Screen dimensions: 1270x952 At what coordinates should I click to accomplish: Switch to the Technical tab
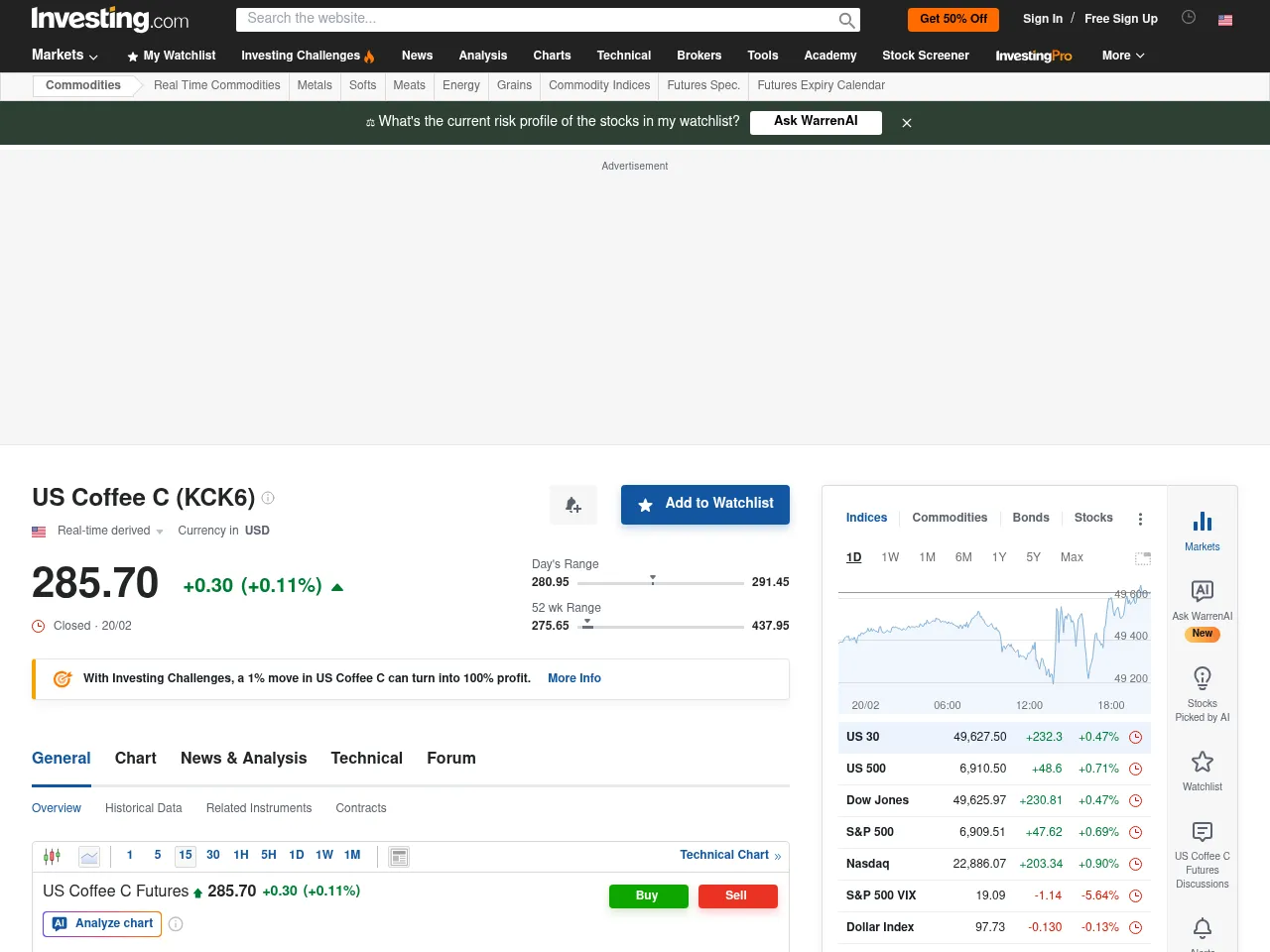coord(366,758)
